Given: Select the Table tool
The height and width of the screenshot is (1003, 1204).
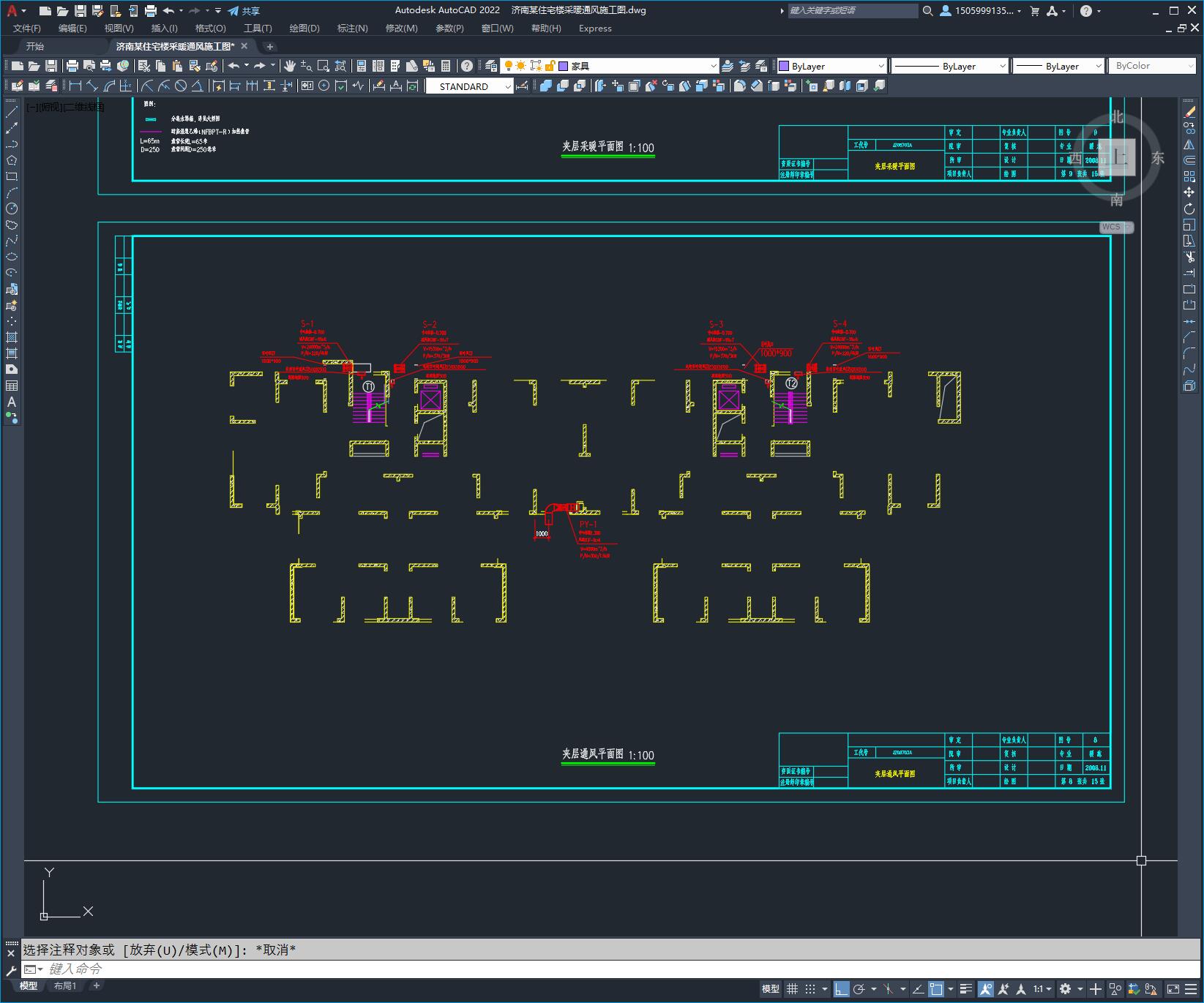Looking at the screenshot, I should pos(12,386).
